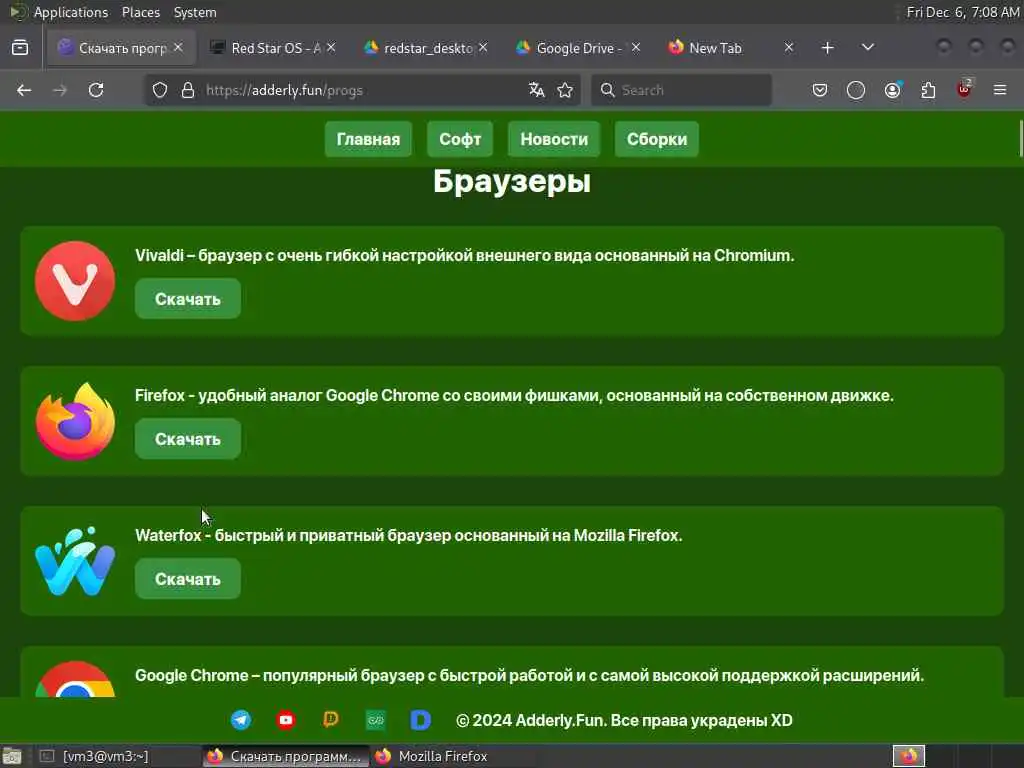This screenshot has width=1024, height=768.
Task: Click the uBlock Origin extension icon
Action: coord(964,89)
